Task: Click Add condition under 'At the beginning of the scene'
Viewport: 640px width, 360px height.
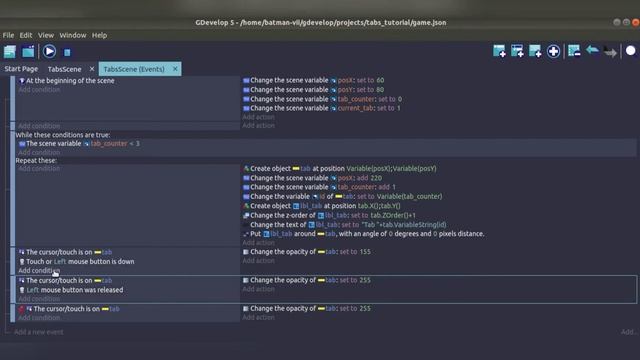Action: (39, 90)
